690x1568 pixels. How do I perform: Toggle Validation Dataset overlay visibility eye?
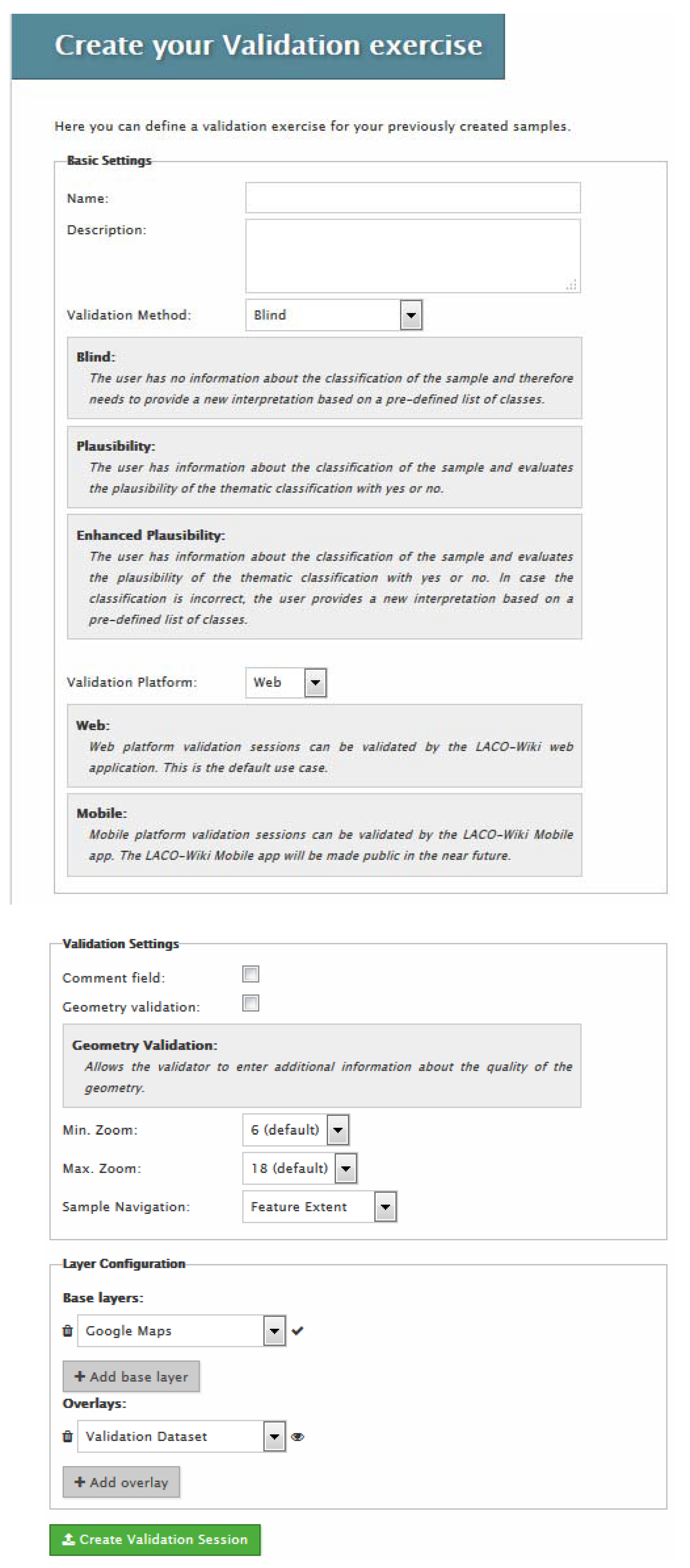[297, 1437]
